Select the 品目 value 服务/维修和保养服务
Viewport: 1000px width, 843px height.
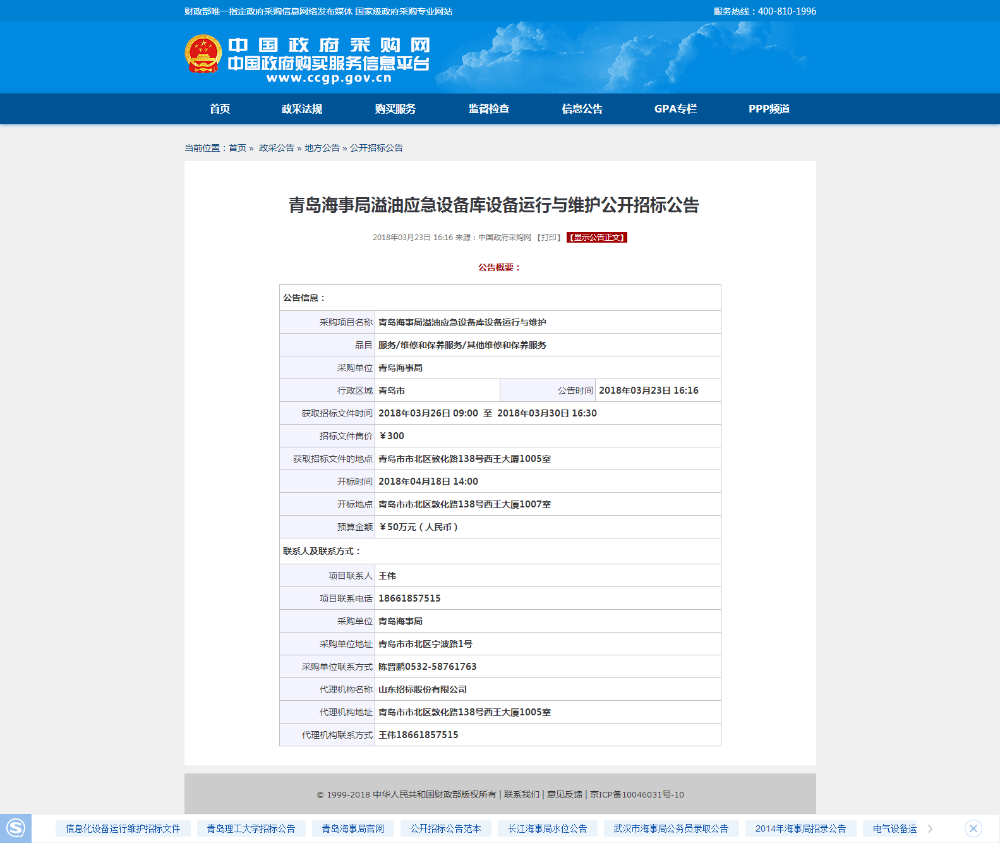pos(462,345)
